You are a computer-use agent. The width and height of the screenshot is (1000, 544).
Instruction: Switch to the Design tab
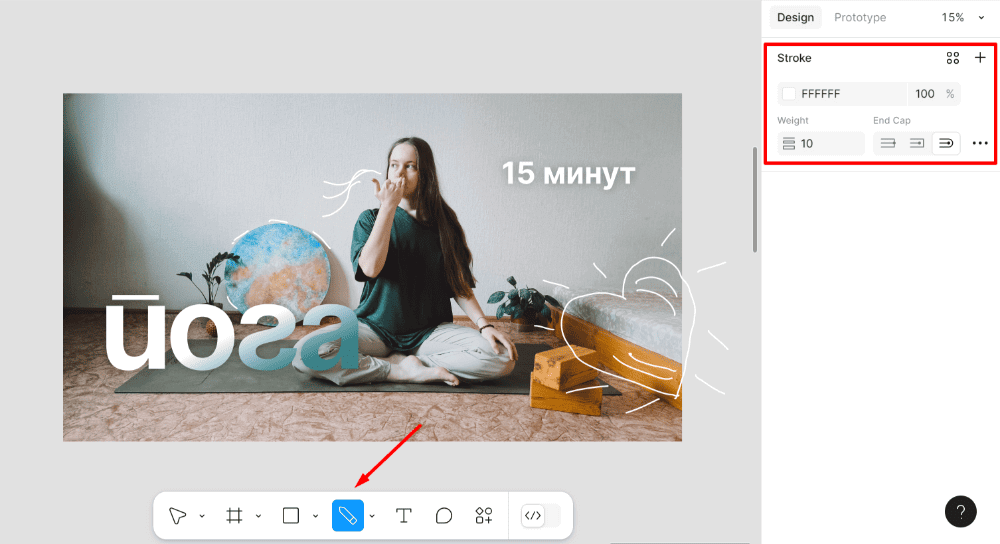tap(795, 17)
